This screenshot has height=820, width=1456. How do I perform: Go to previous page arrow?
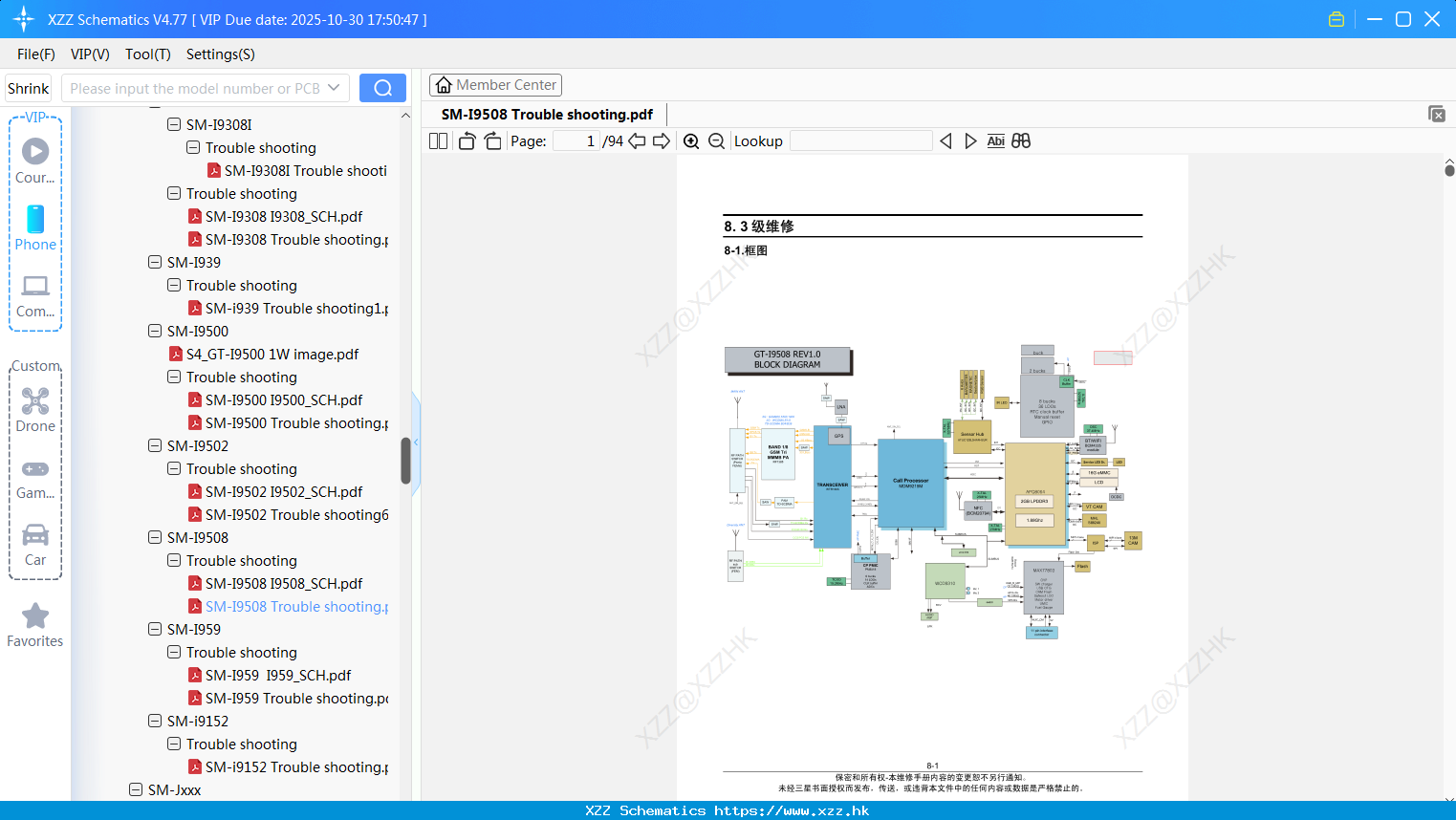[637, 141]
